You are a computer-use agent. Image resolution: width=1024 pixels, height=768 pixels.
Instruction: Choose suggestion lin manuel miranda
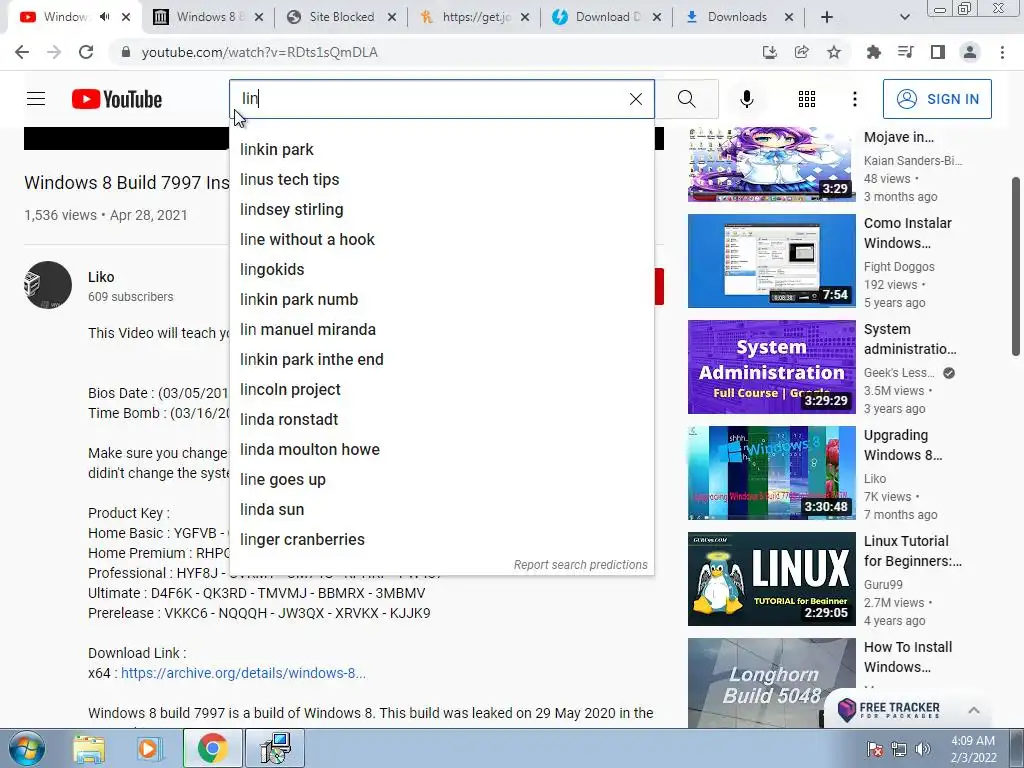[x=441, y=330]
